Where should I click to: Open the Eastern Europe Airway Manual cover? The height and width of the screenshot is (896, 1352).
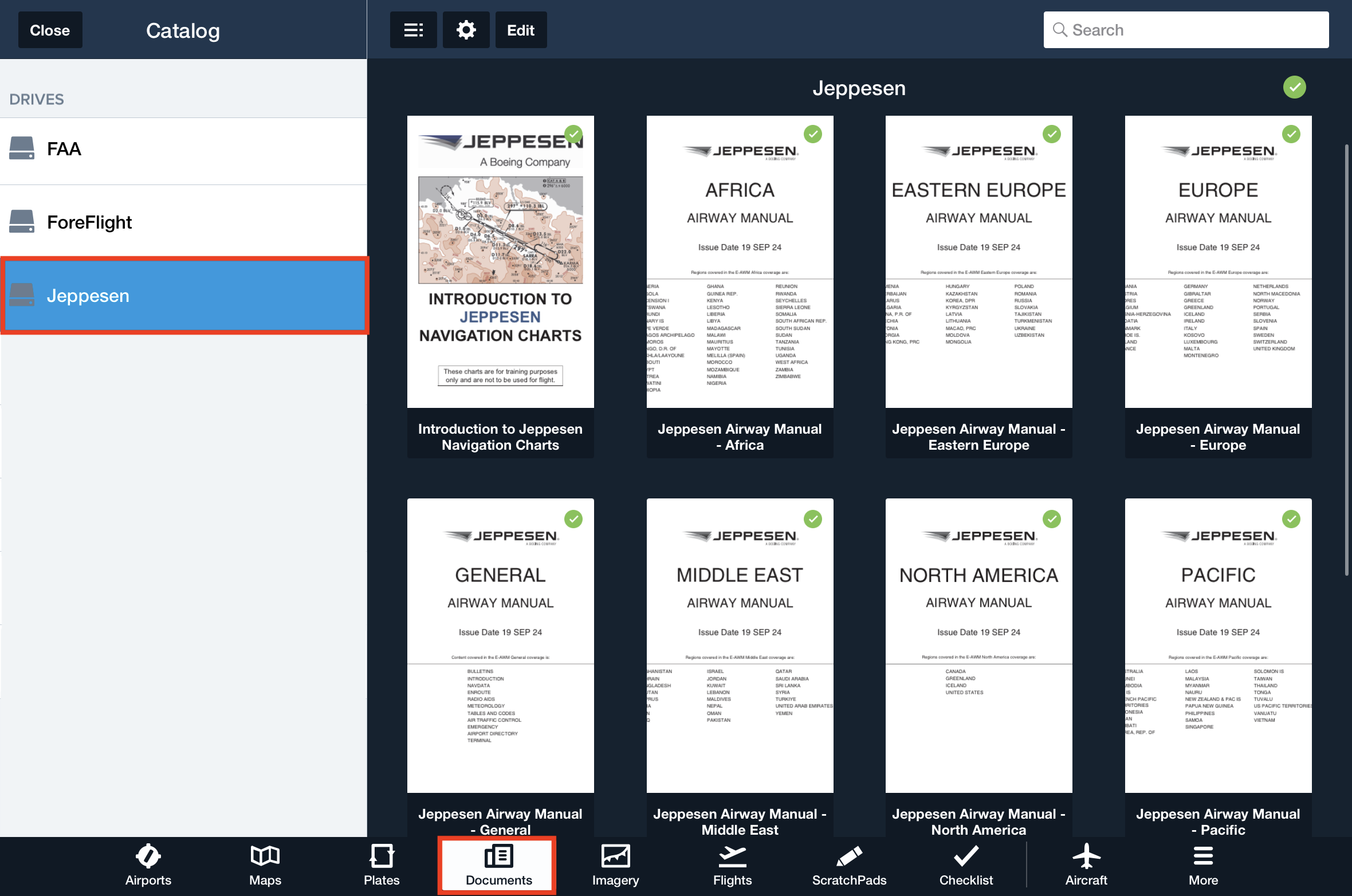pyautogui.click(x=978, y=262)
